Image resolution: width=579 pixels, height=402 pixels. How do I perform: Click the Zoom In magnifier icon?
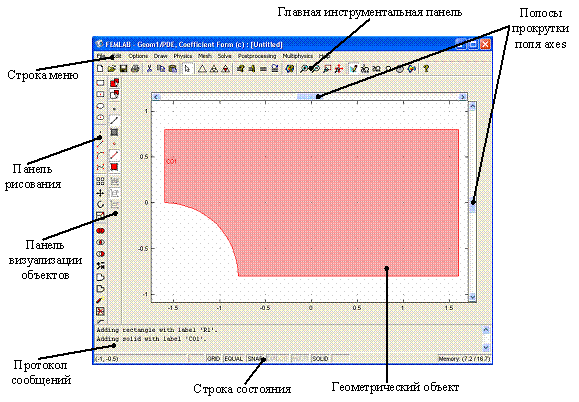(x=304, y=69)
